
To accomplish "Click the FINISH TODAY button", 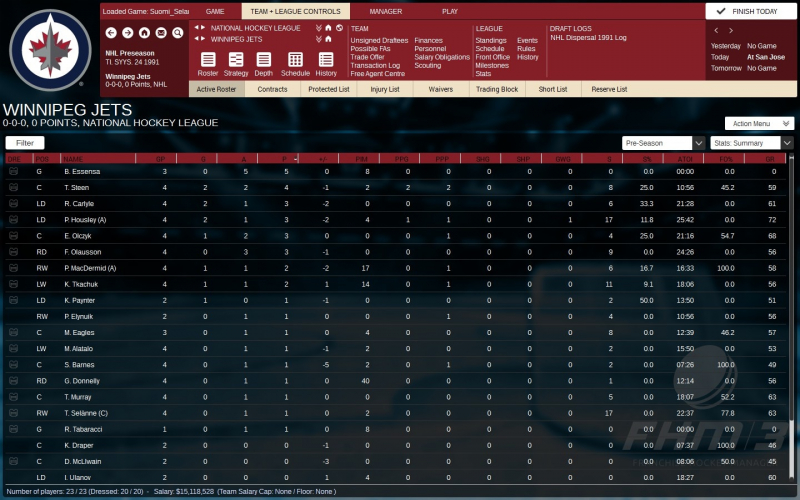I will point(751,11).
